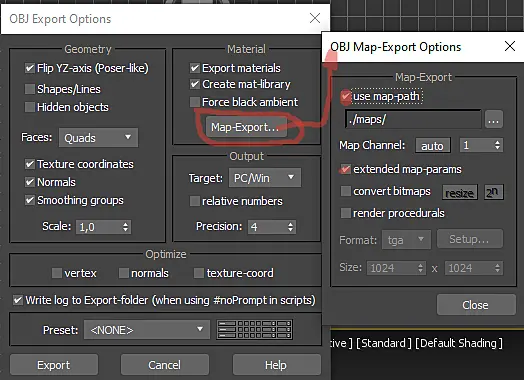This screenshot has height=380, width=524.
Task: Click the resize toggle button
Action: point(460,193)
